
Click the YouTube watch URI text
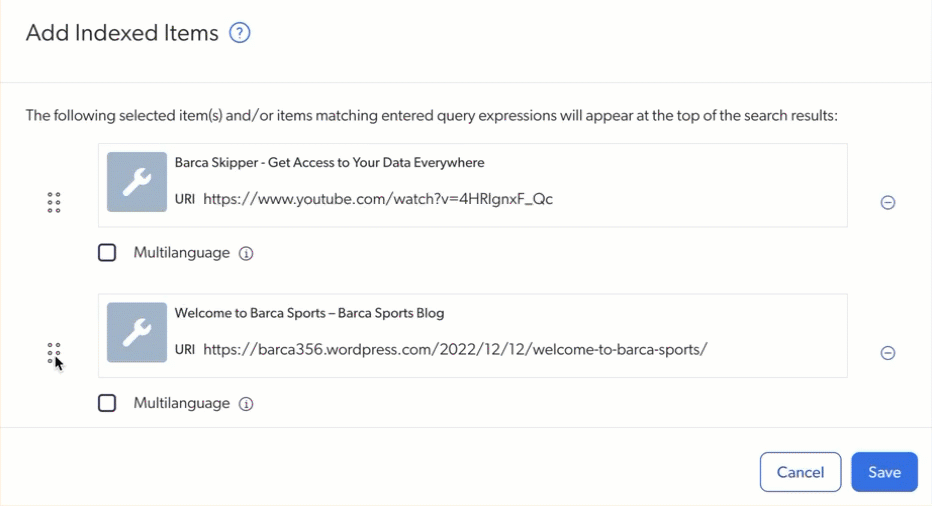point(378,199)
